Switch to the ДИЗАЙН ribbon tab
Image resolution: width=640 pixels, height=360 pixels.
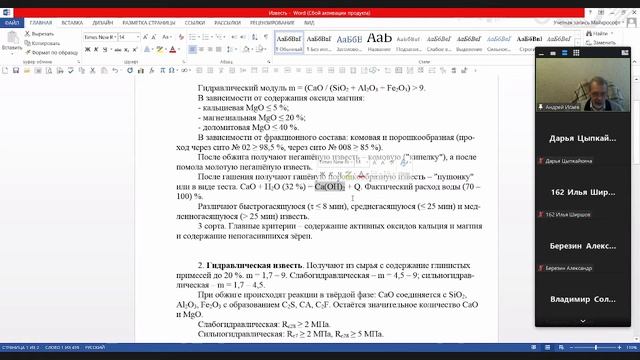click(103, 23)
